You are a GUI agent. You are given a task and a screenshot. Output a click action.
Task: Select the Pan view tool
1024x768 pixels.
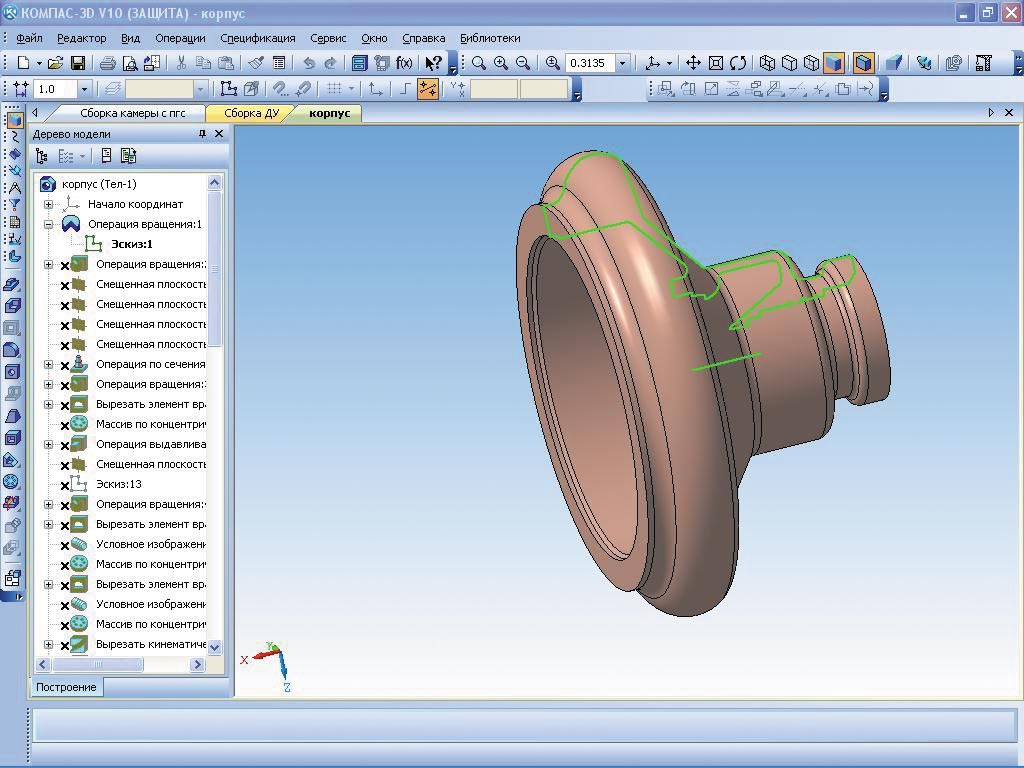pos(693,63)
